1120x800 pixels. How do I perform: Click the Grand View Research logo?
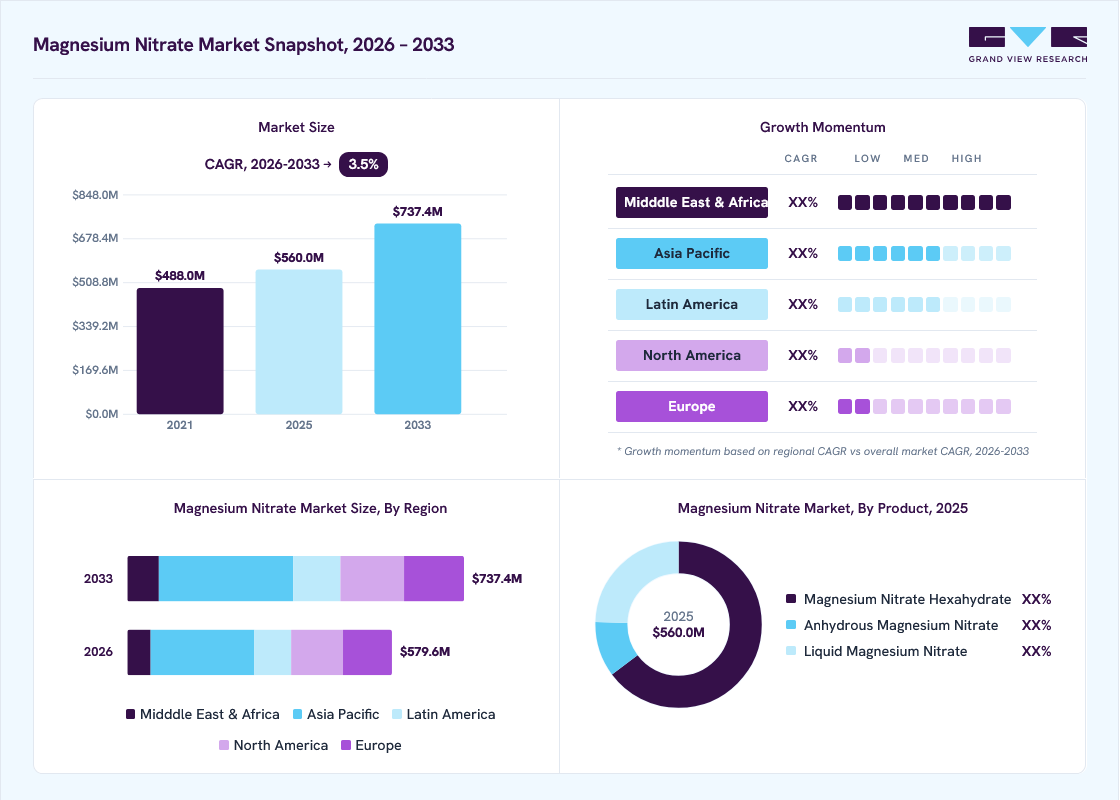point(1028,45)
